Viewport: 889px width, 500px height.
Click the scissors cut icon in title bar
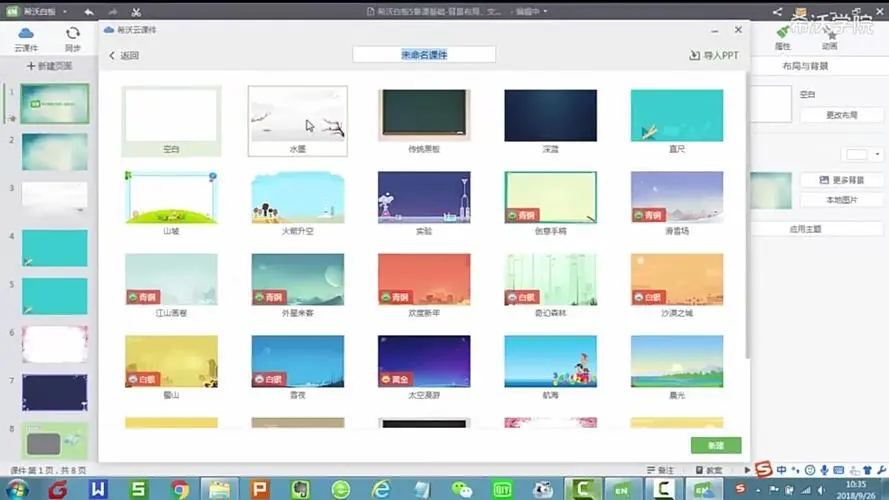pyautogui.click(x=136, y=11)
